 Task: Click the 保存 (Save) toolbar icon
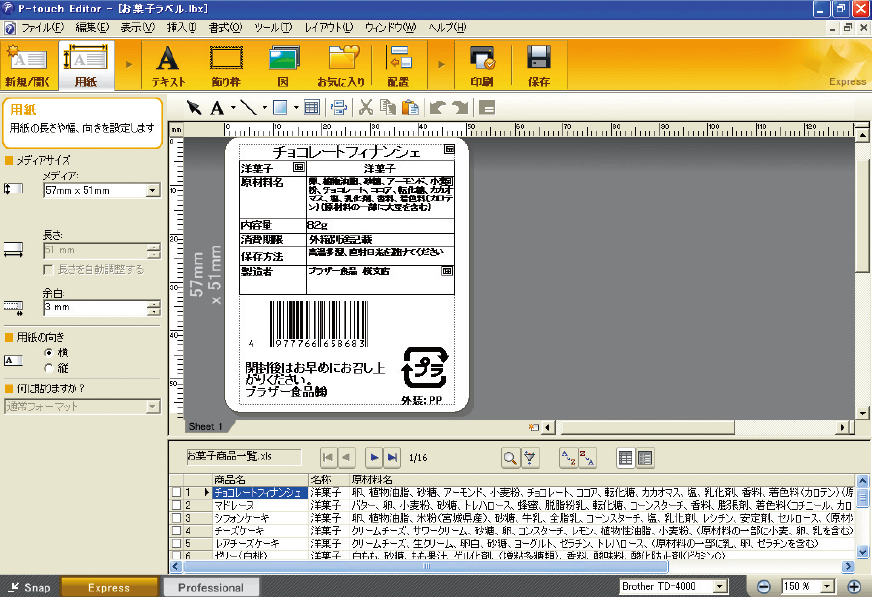point(538,66)
